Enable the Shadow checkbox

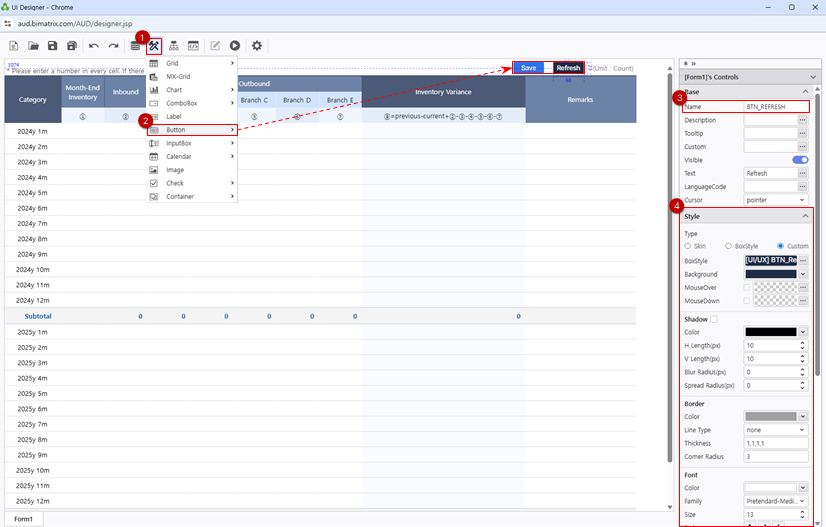click(713, 319)
